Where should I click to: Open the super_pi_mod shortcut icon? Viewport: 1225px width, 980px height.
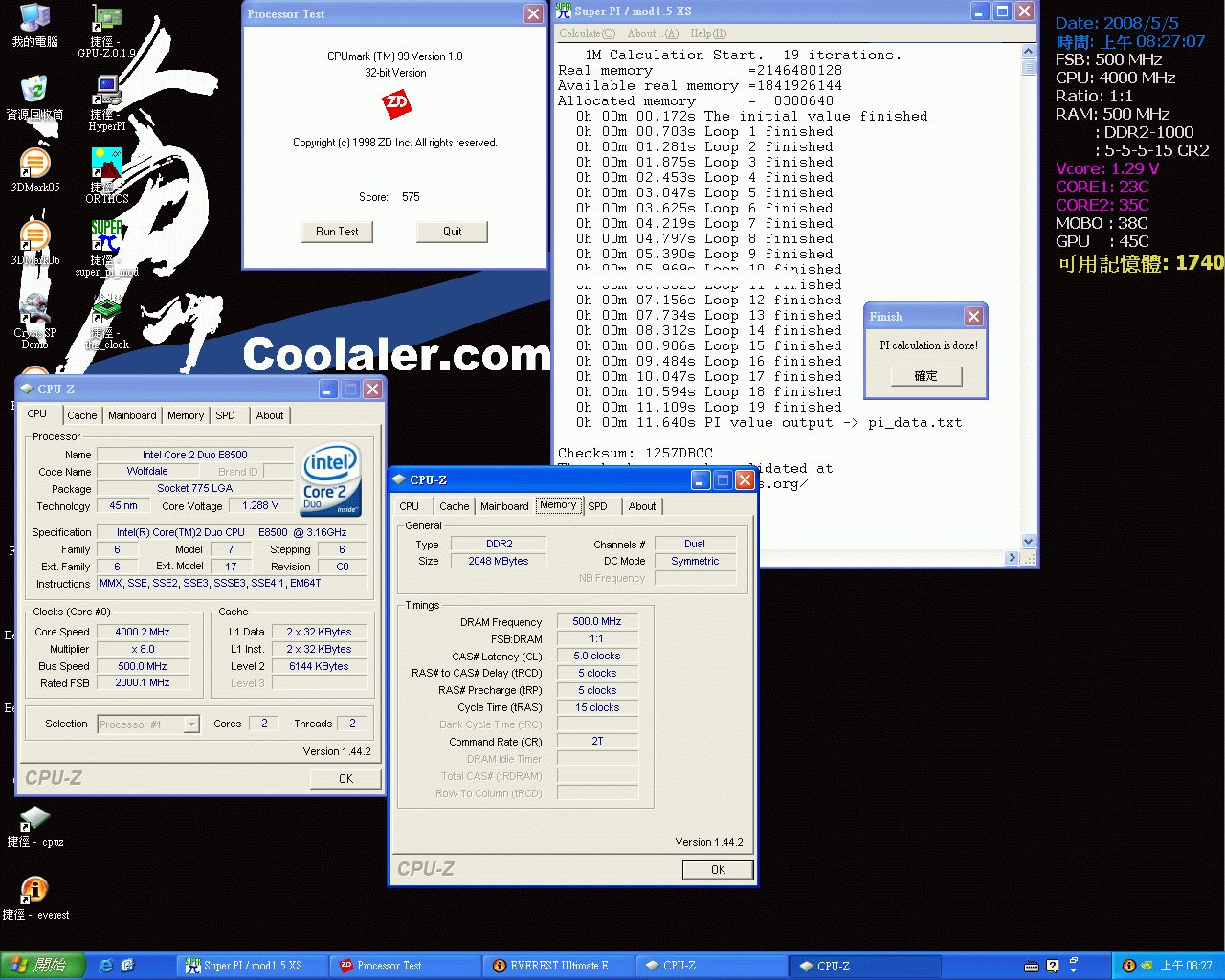106,235
